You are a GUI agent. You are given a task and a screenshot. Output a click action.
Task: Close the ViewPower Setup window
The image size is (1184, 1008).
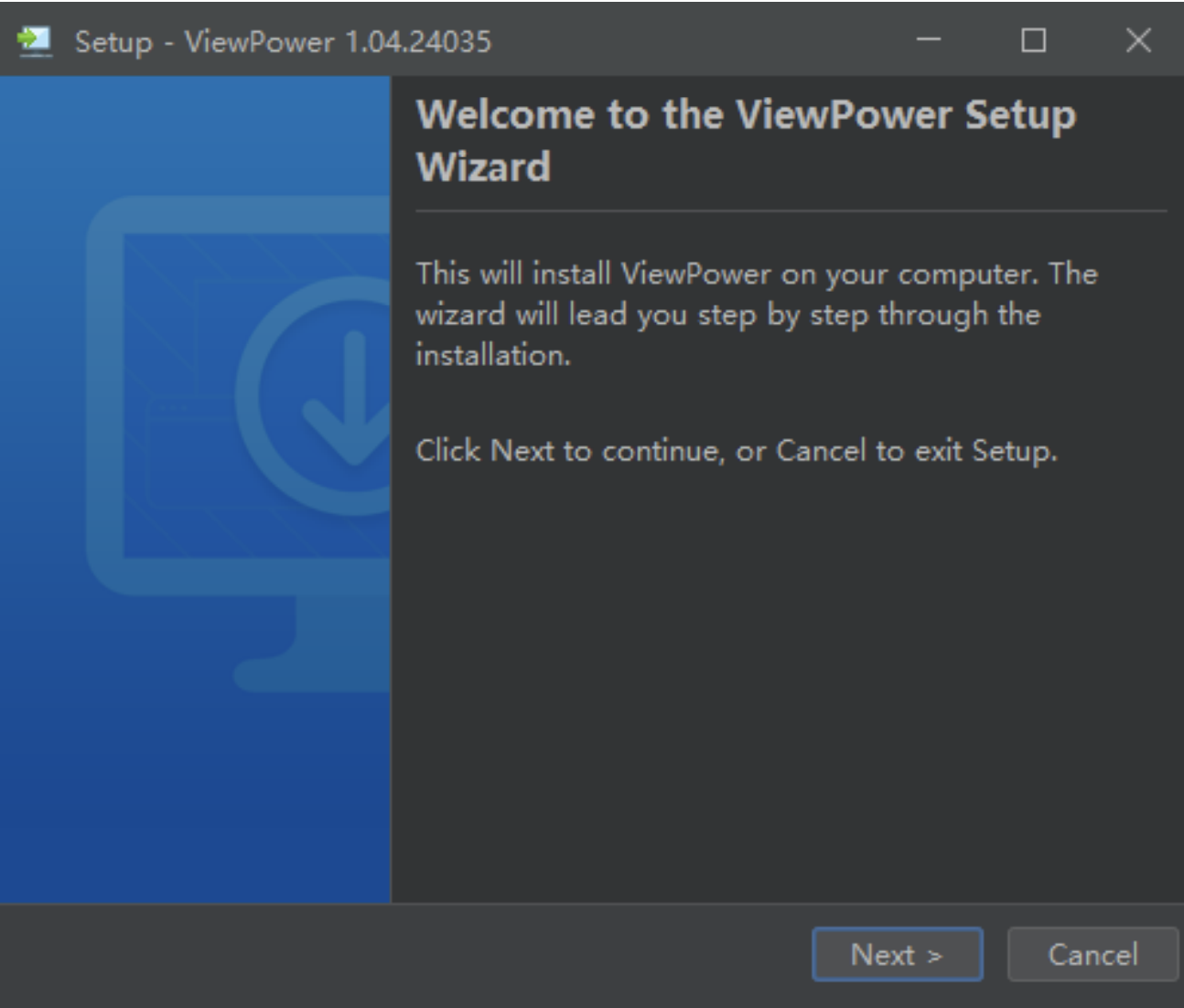[x=1138, y=40]
